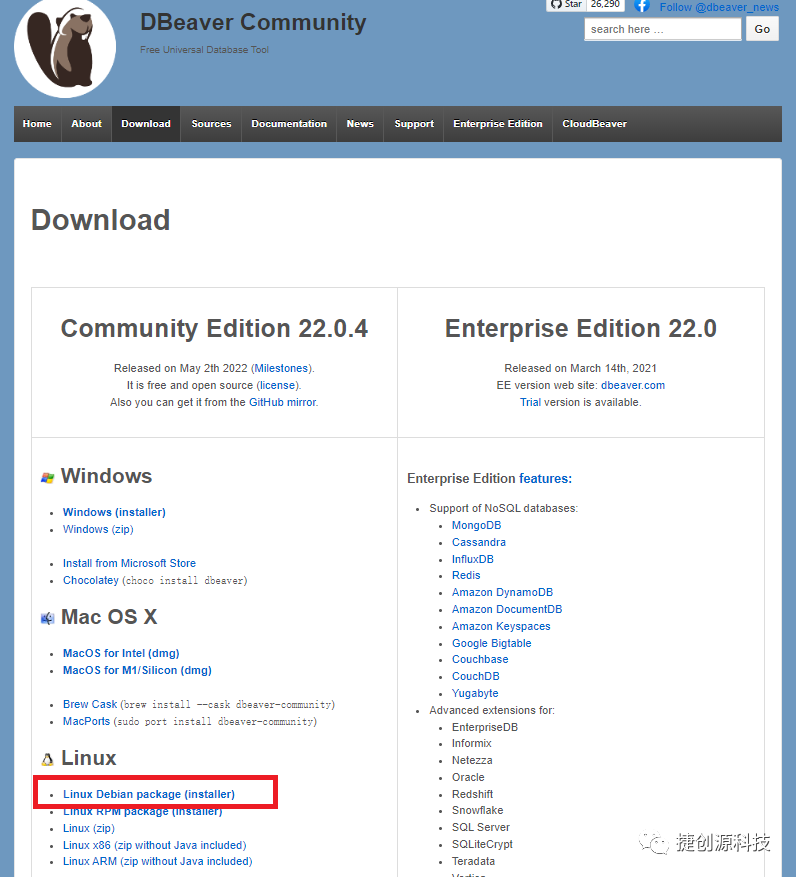Click the 'Snowflake' list entry
Screen dimensions: 796x877
478,810
